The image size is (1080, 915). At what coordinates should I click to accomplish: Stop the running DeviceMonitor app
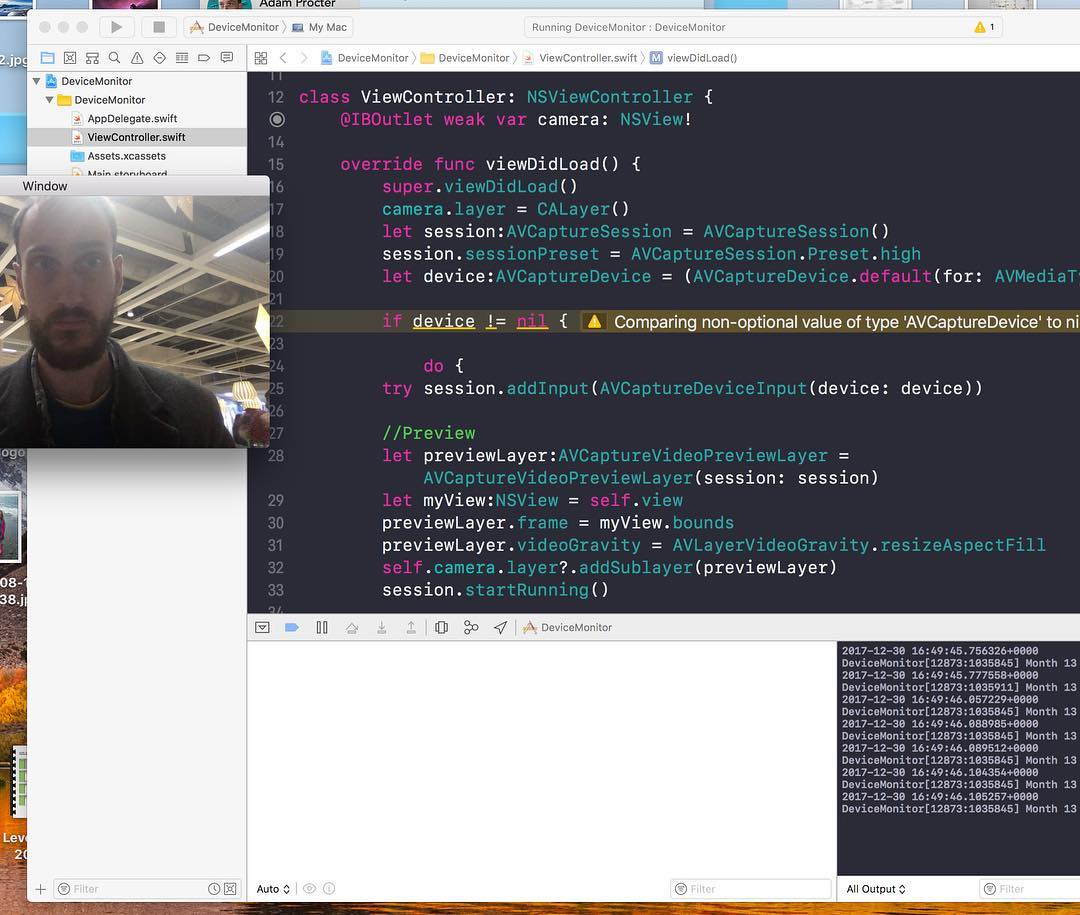pyautogui.click(x=158, y=27)
